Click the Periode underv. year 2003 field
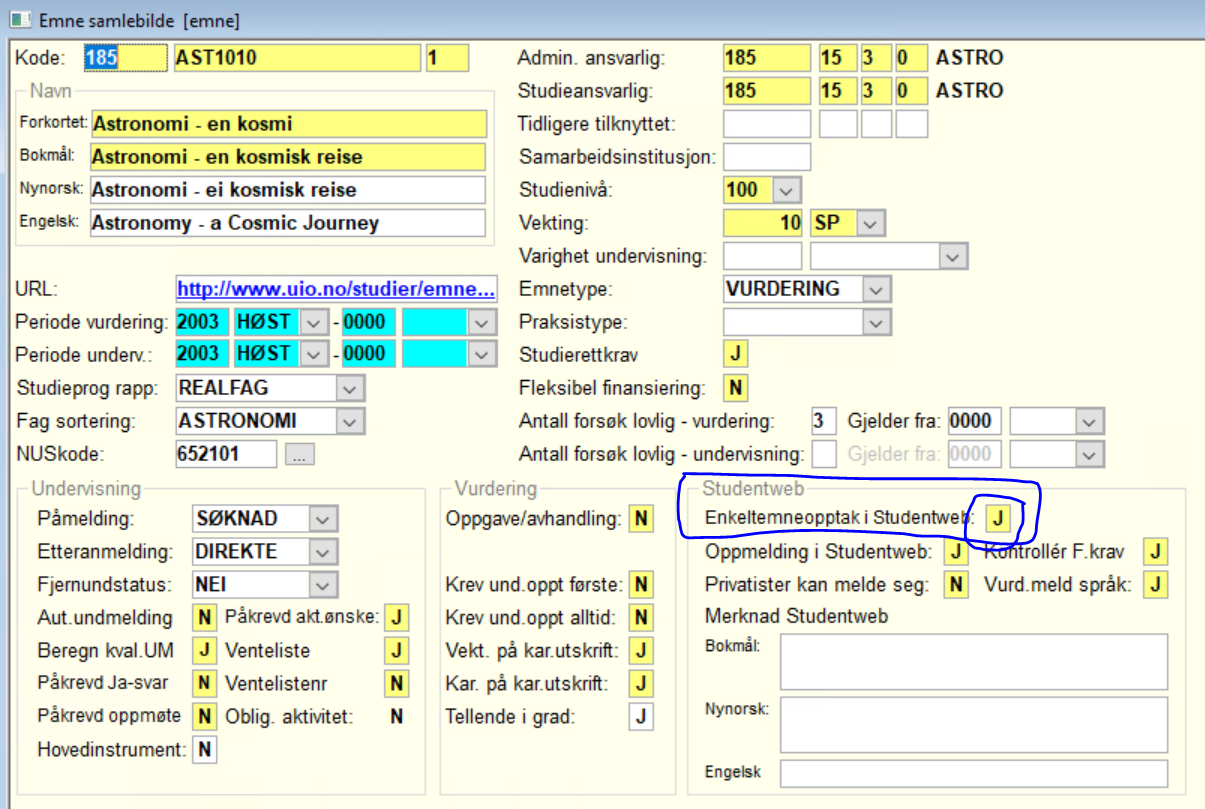 click(x=202, y=355)
